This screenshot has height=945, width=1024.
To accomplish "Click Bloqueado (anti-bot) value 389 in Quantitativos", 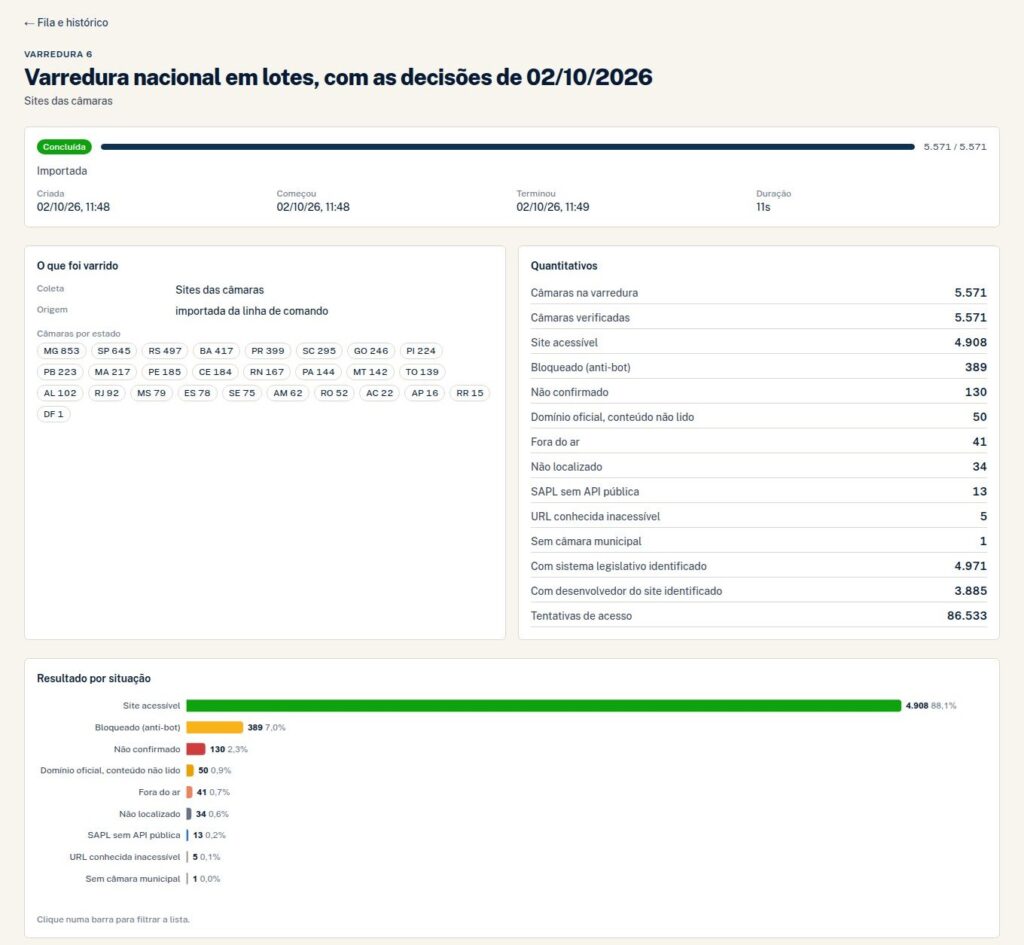I will pyautogui.click(x=976, y=367).
